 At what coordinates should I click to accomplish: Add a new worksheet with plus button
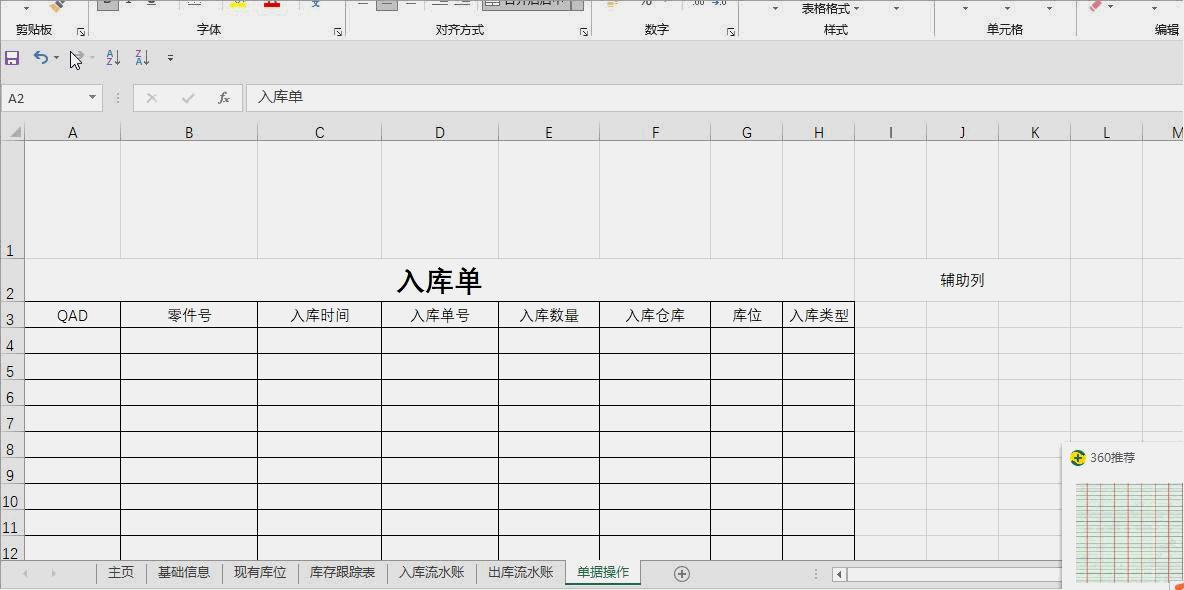pos(681,573)
